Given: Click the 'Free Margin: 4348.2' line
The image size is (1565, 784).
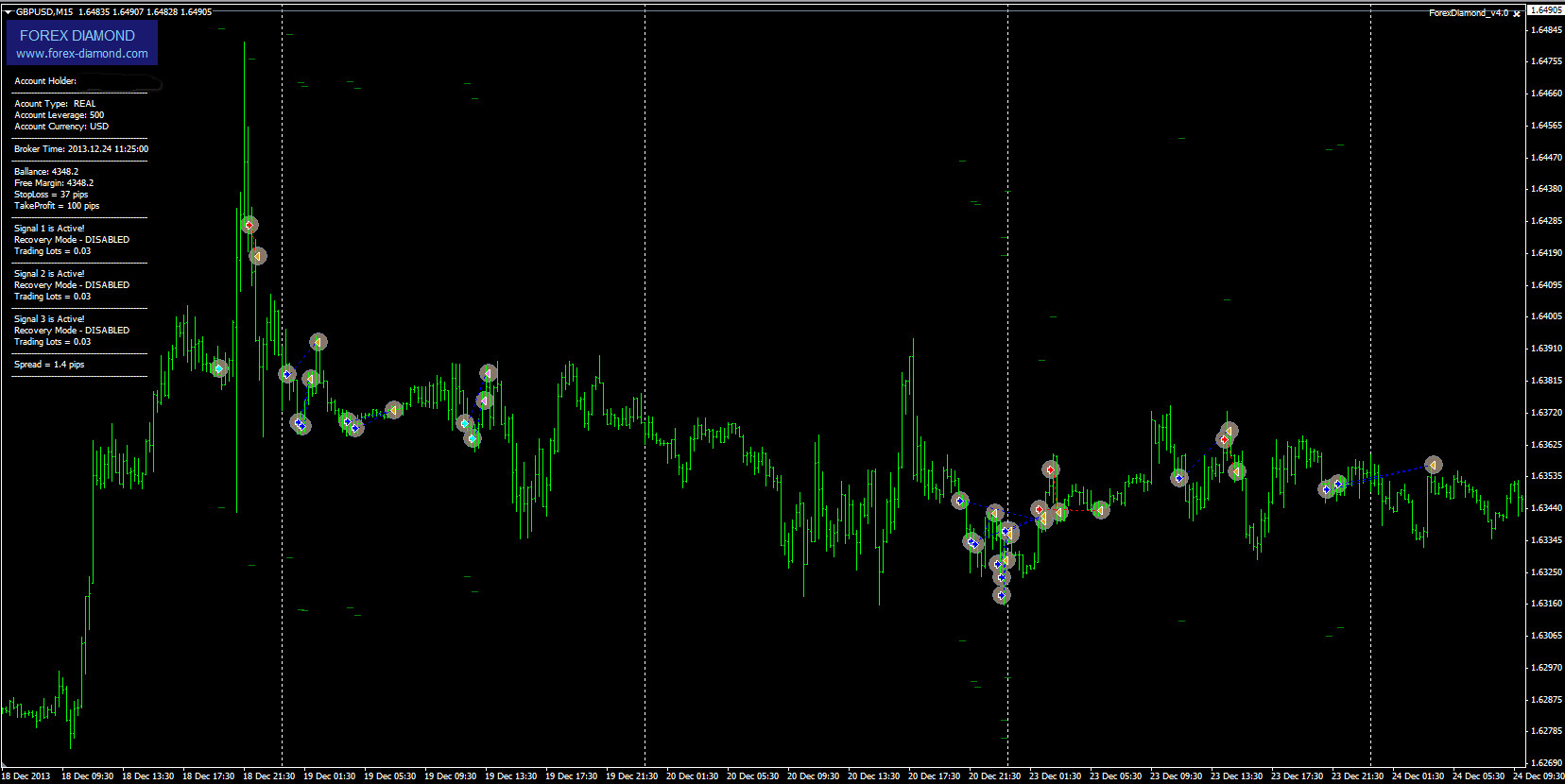Looking at the screenshot, I should [54, 183].
